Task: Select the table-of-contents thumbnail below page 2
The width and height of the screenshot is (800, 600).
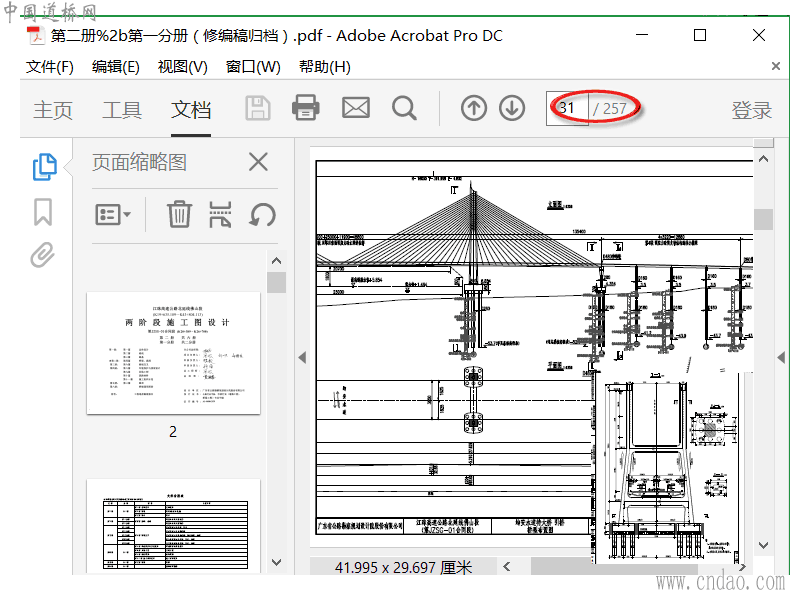Action: tap(173, 526)
